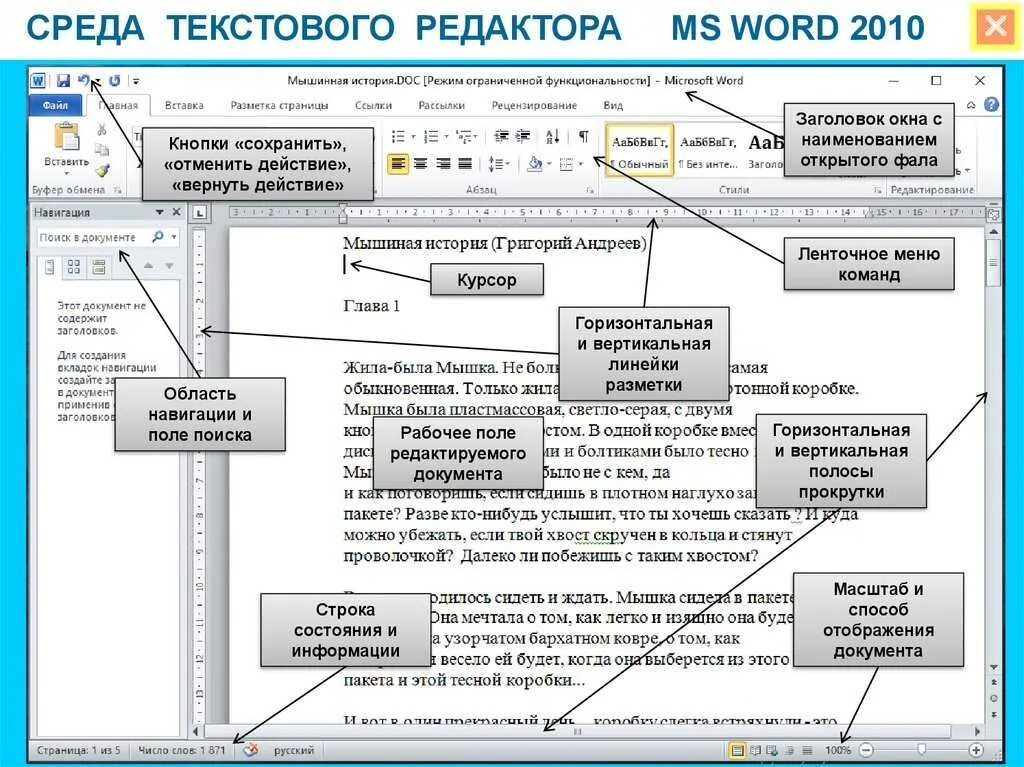Image resolution: width=1024 pixels, height=767 pixels.
Task: Open the Абзац dialog launcher
Action: coord(590,191)
